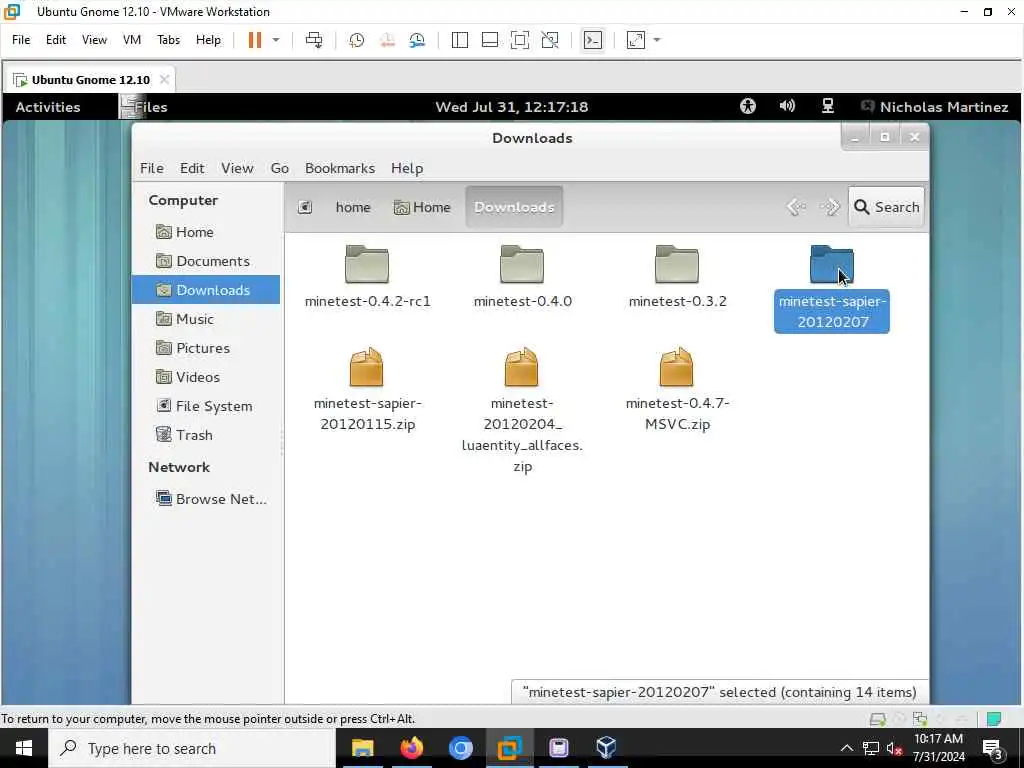
Task: Click the Downloads path bar button
Action: (x=514, y=207)
